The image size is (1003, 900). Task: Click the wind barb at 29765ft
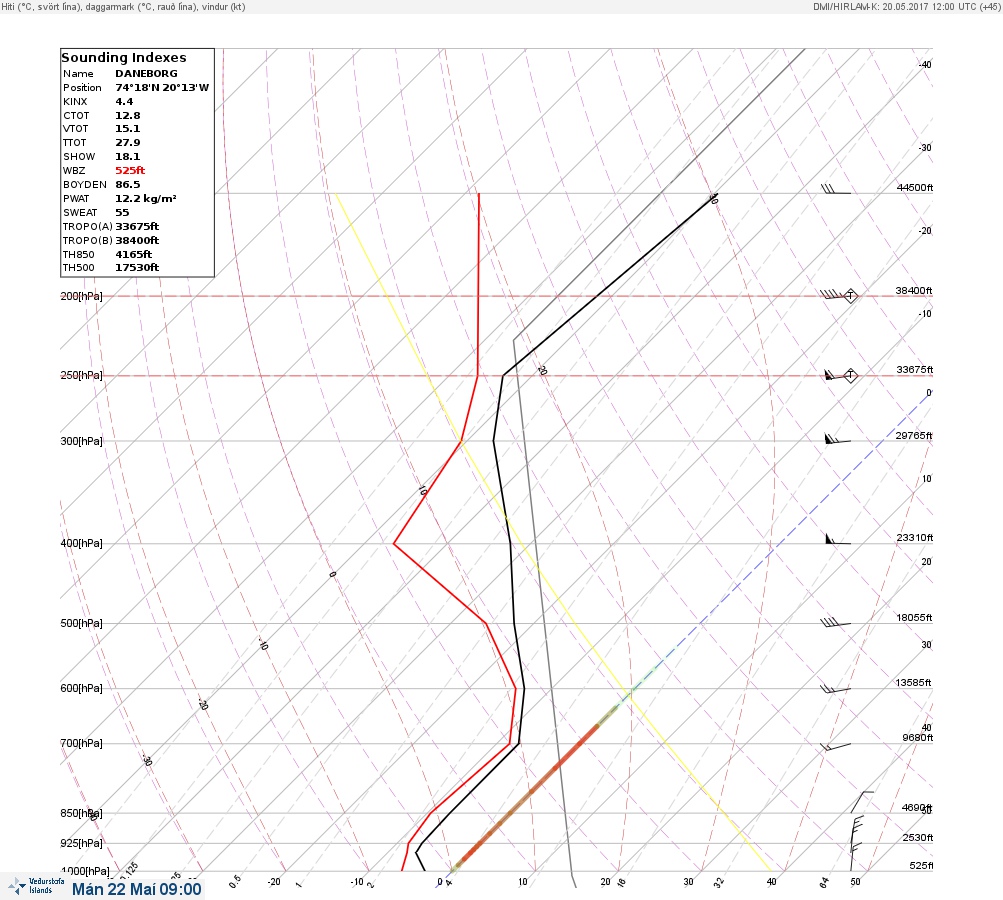tap(837, 439)
